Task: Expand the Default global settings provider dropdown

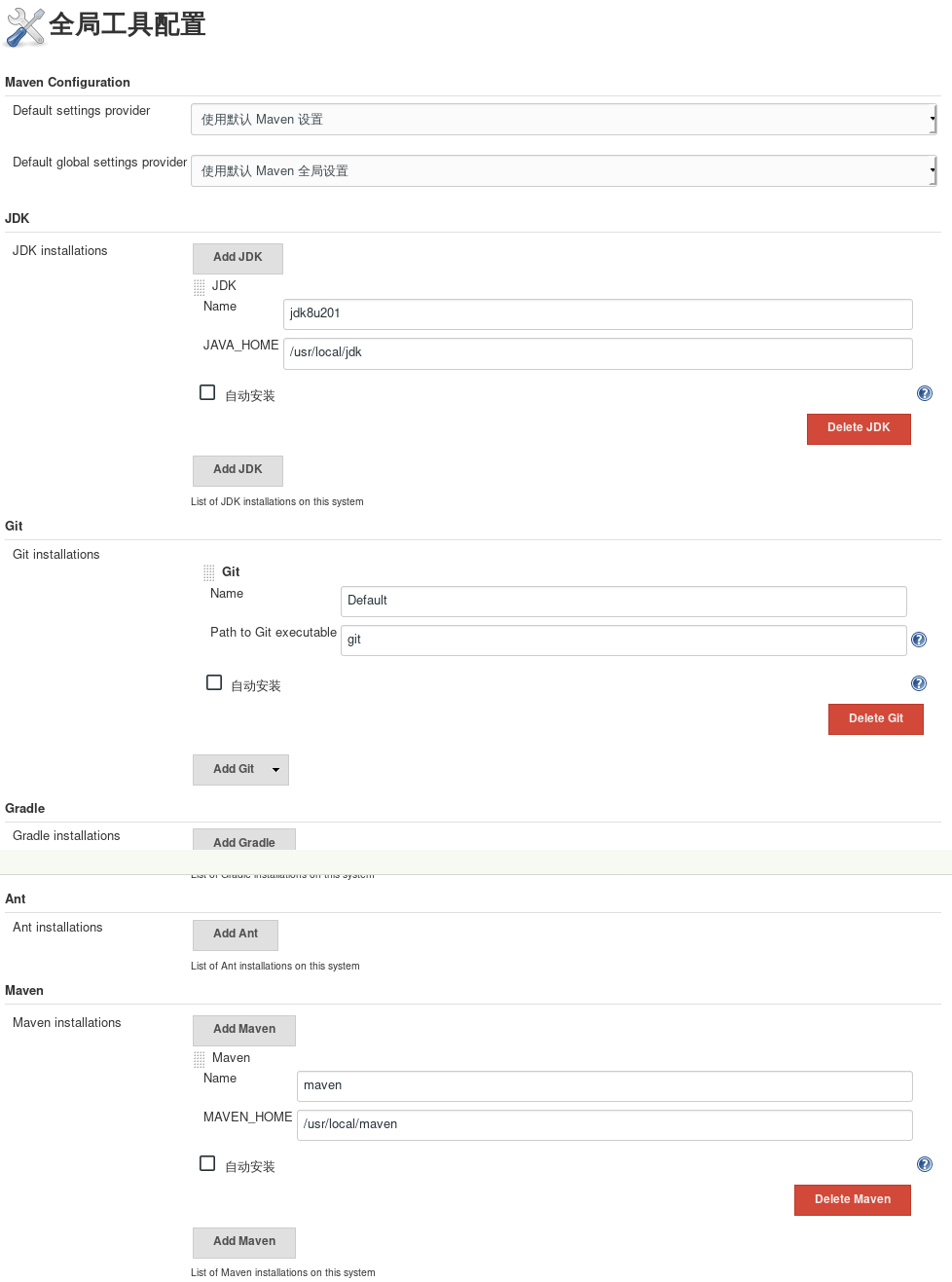Action: 563,171
